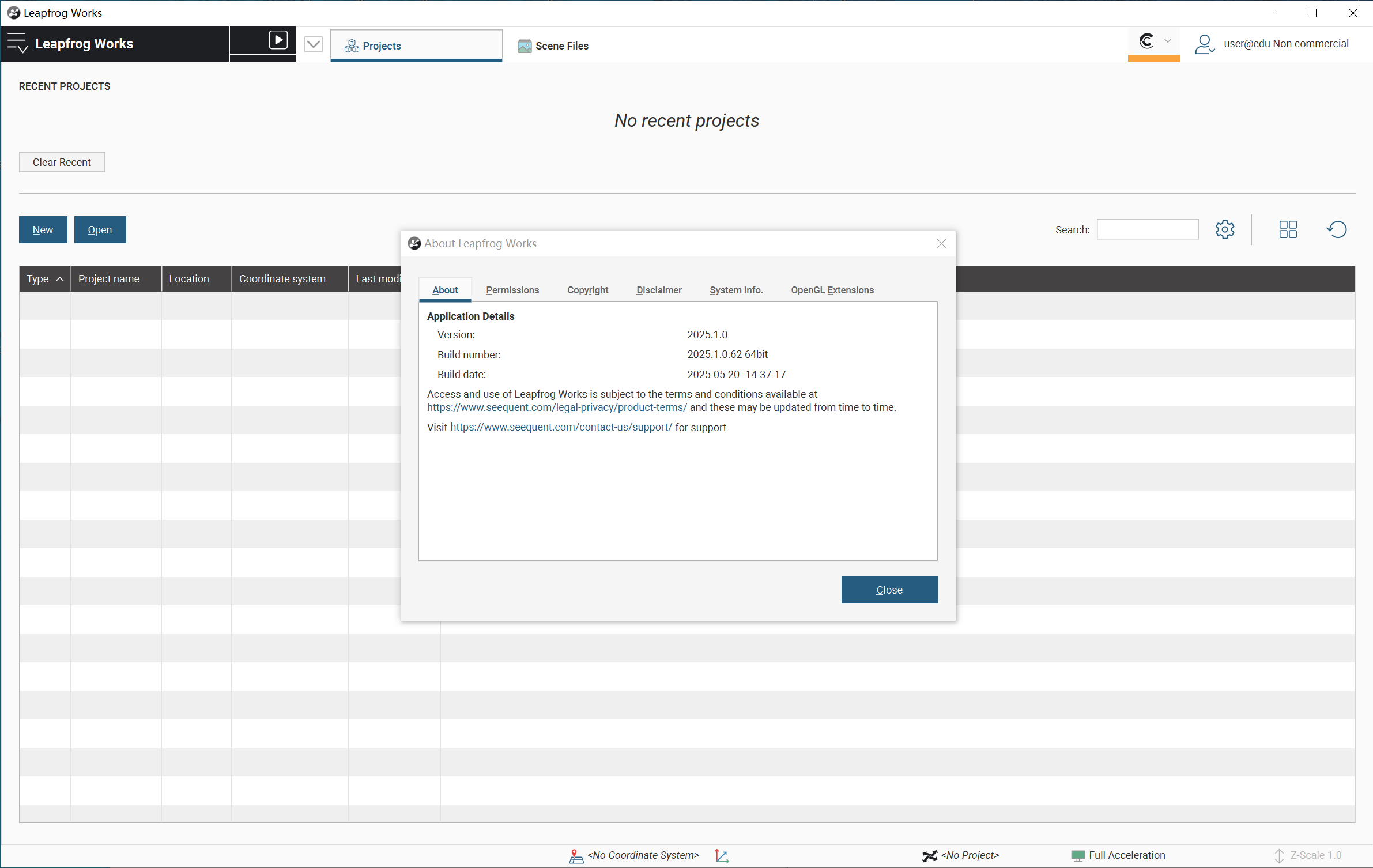Click the Full Acceleration status text
The image size is (1373, 868).
1127,855
